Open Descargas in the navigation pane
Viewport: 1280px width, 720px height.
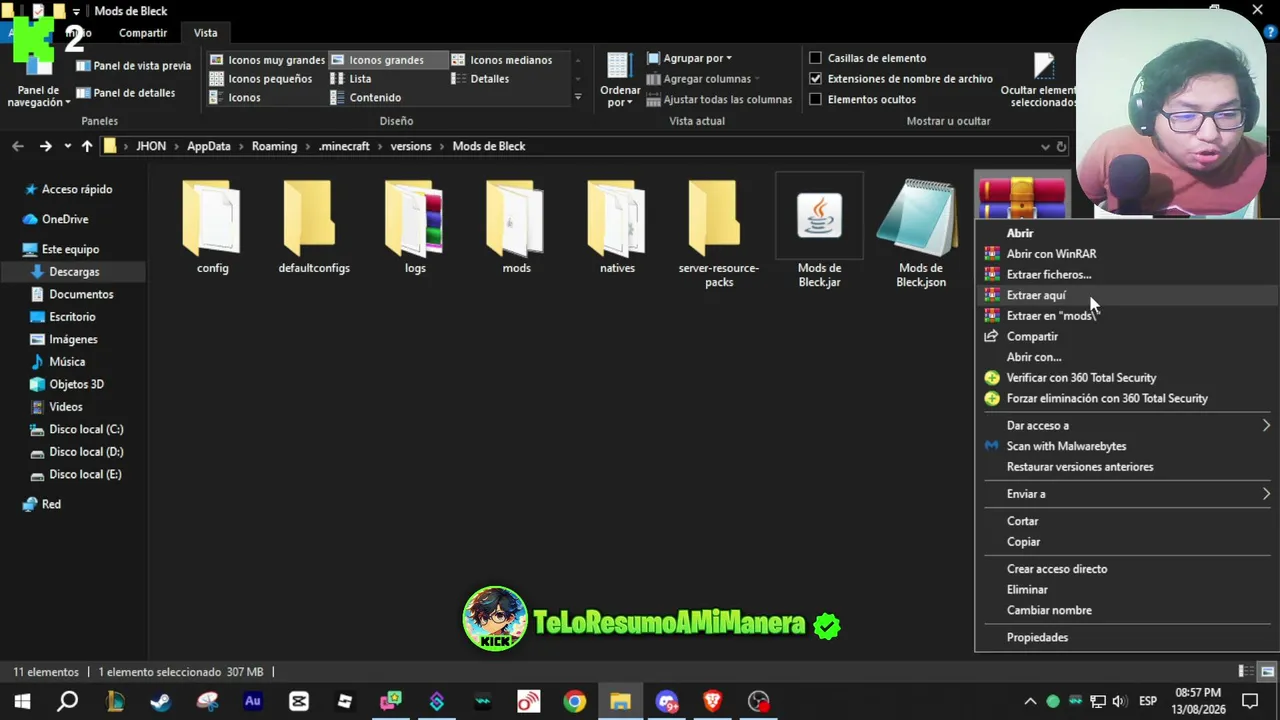(x=74, y=272)
